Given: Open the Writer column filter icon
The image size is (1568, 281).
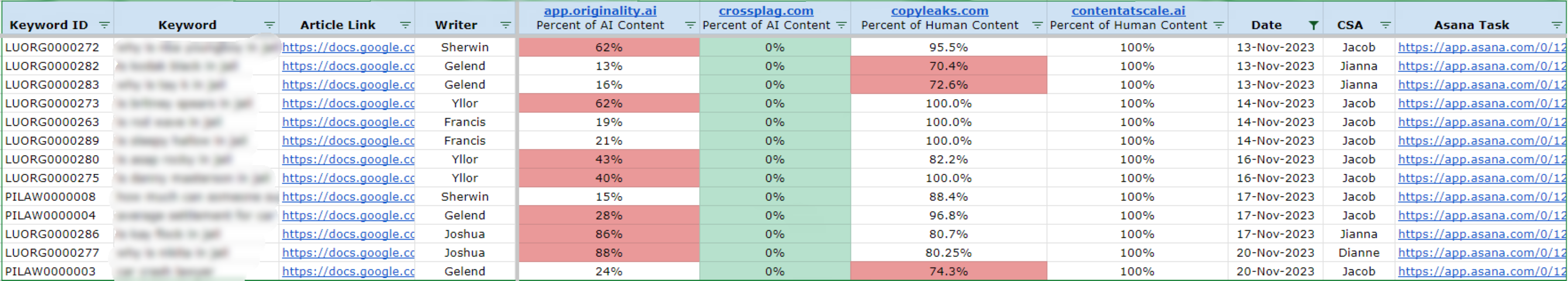Looking at the screenshot, I should click(505, 25).
